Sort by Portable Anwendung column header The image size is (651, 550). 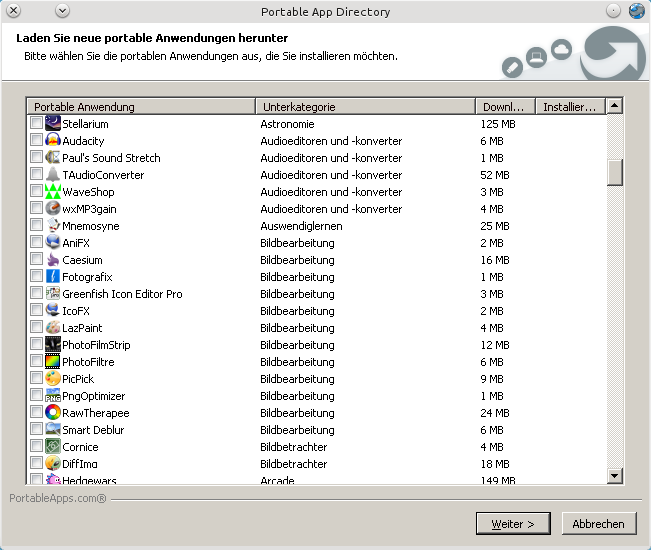141,106
